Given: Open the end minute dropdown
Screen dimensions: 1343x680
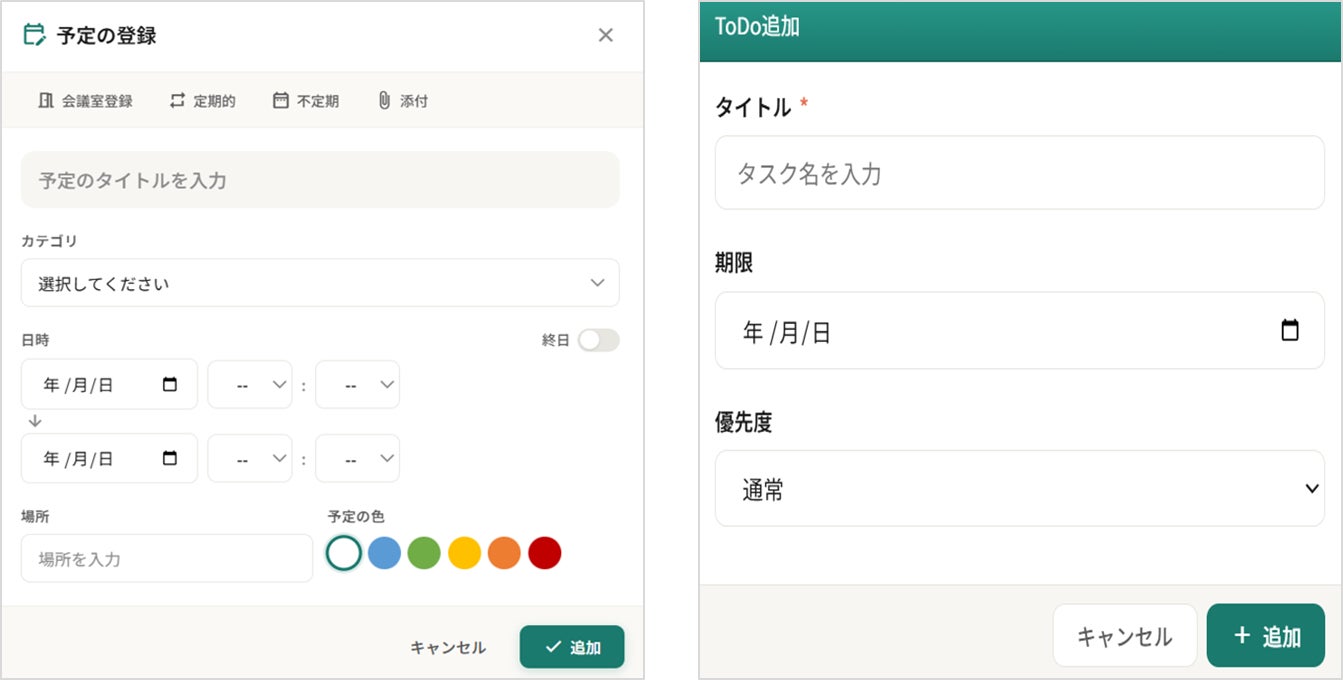Looking at the screenshot, I should tap(357, 459).
